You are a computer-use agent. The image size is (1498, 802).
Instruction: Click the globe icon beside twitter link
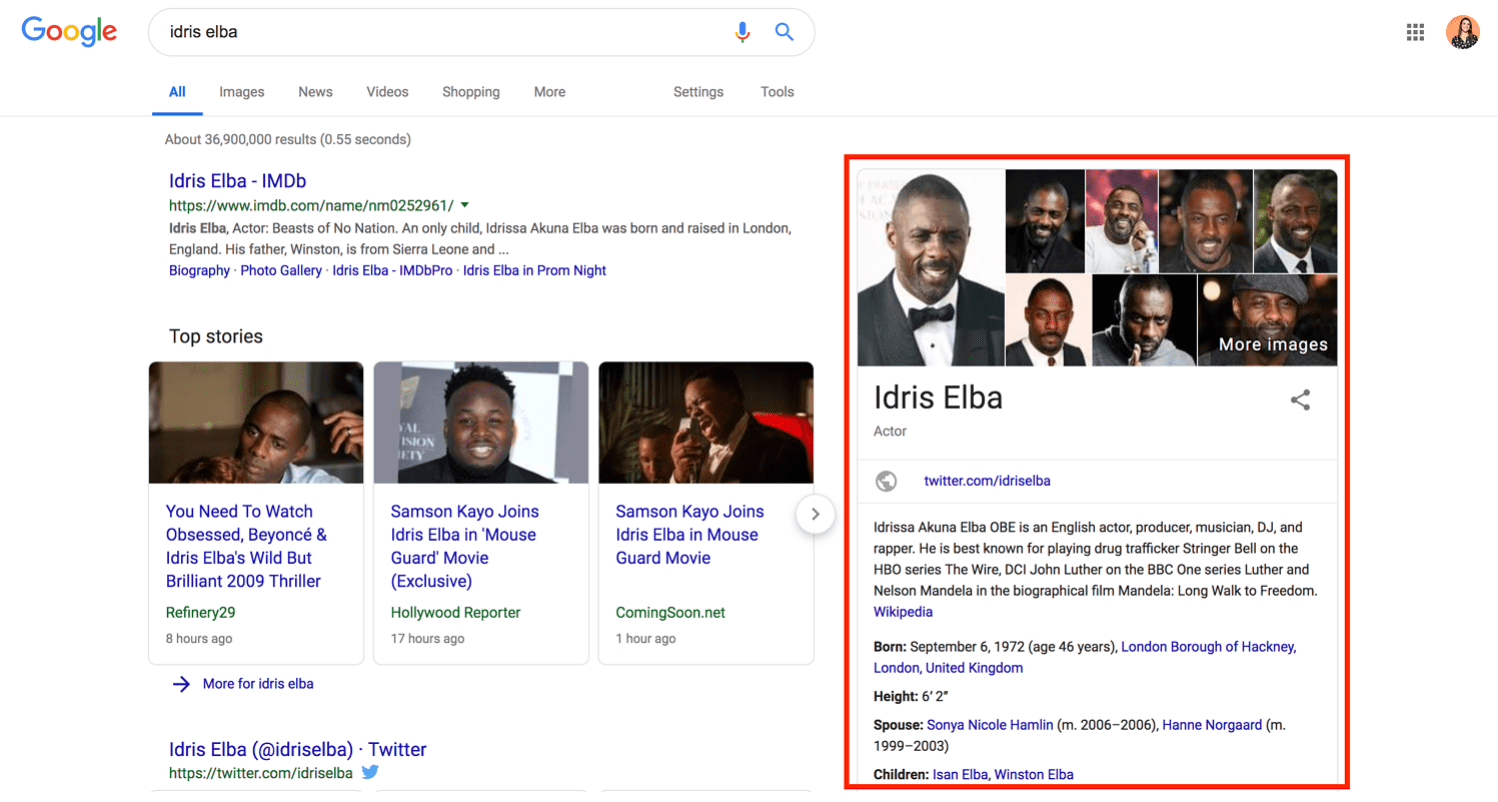(x=886, y=481)
